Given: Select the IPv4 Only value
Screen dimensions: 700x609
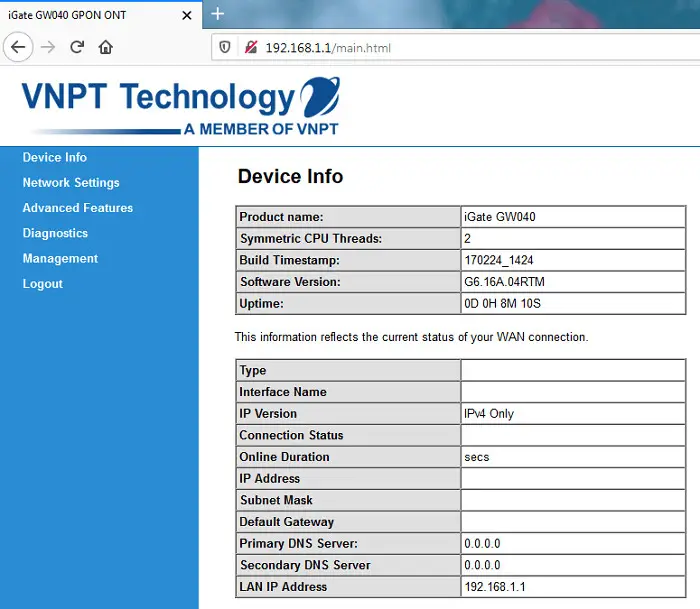Looking at the screenshot, I should point(489,414).
